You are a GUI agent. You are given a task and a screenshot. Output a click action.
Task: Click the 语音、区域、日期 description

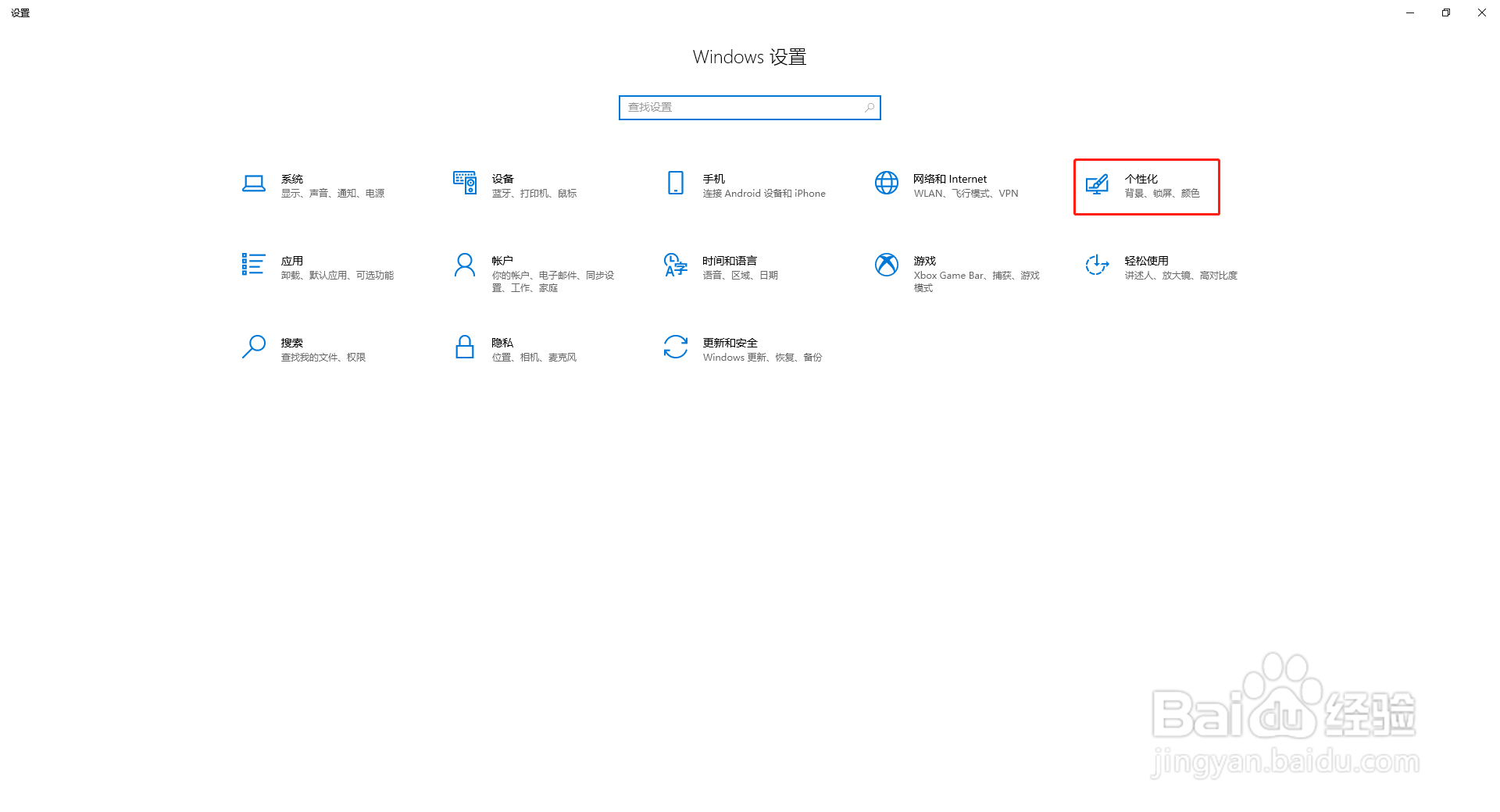click(741, 276)
